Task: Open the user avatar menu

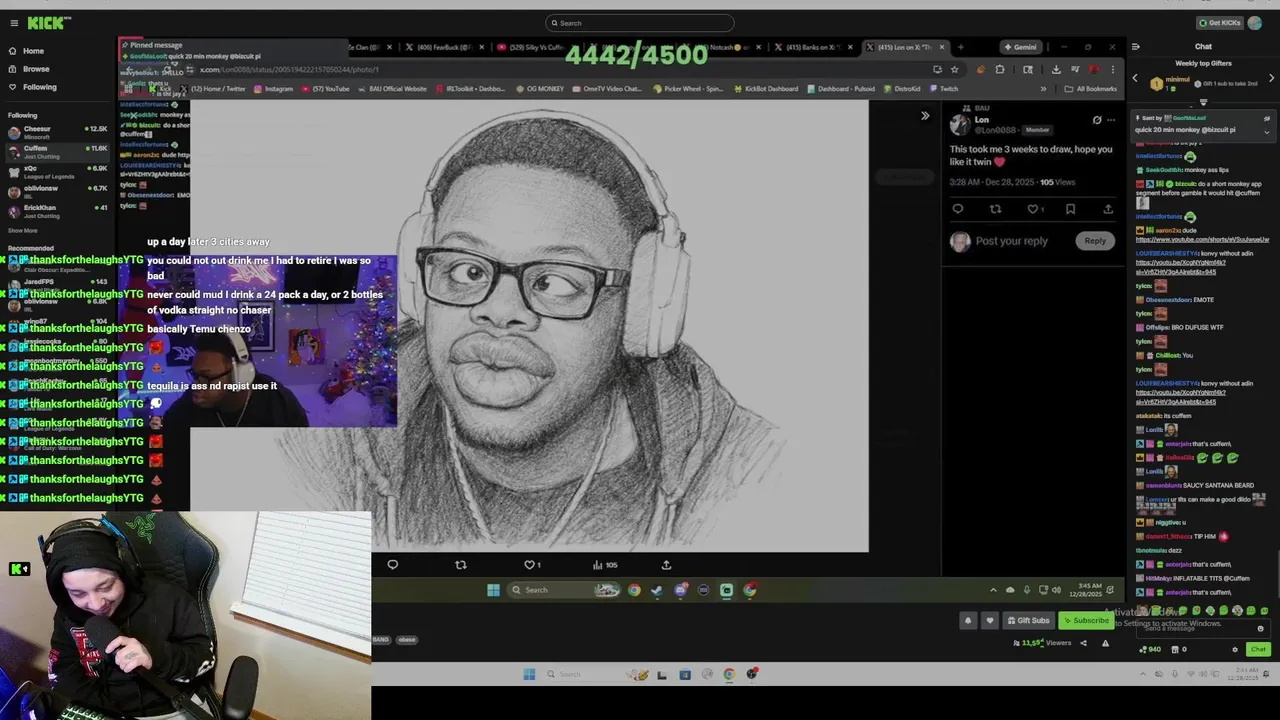Action: coord(1255,23)
